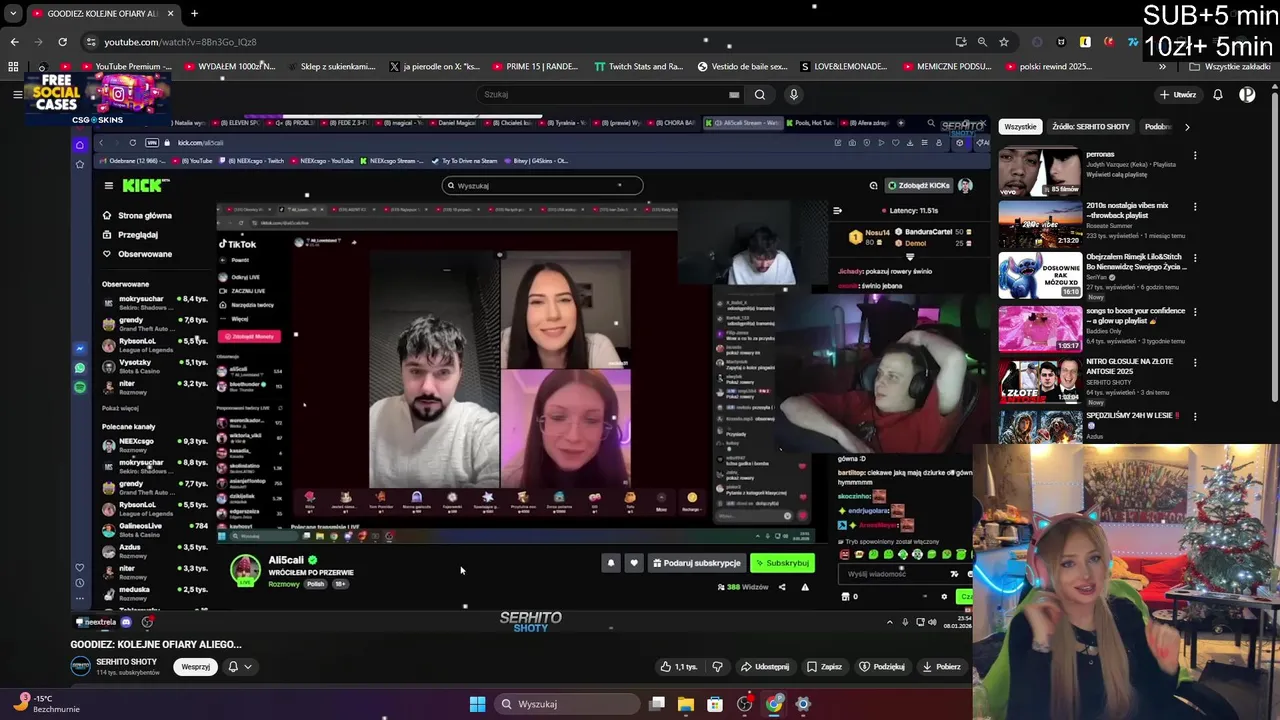Start voice search with microphone icon

794,95
